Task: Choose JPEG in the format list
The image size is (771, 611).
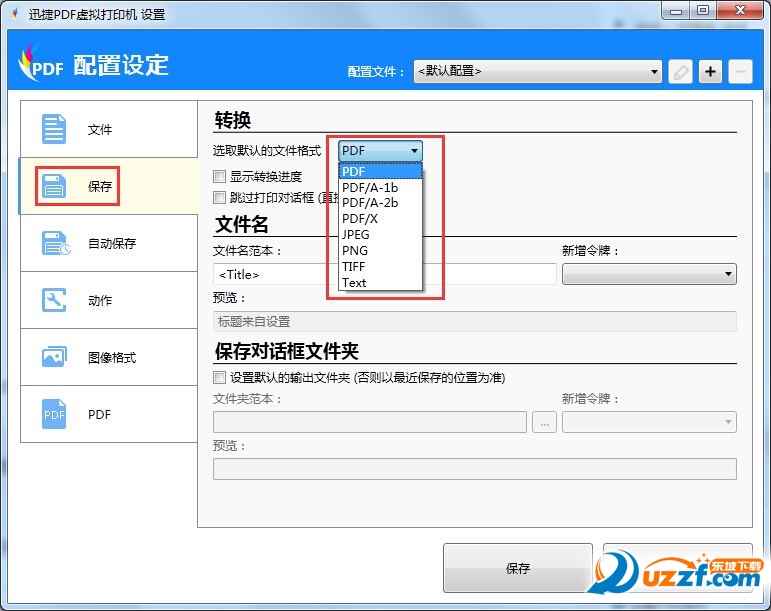Action: 356,235
